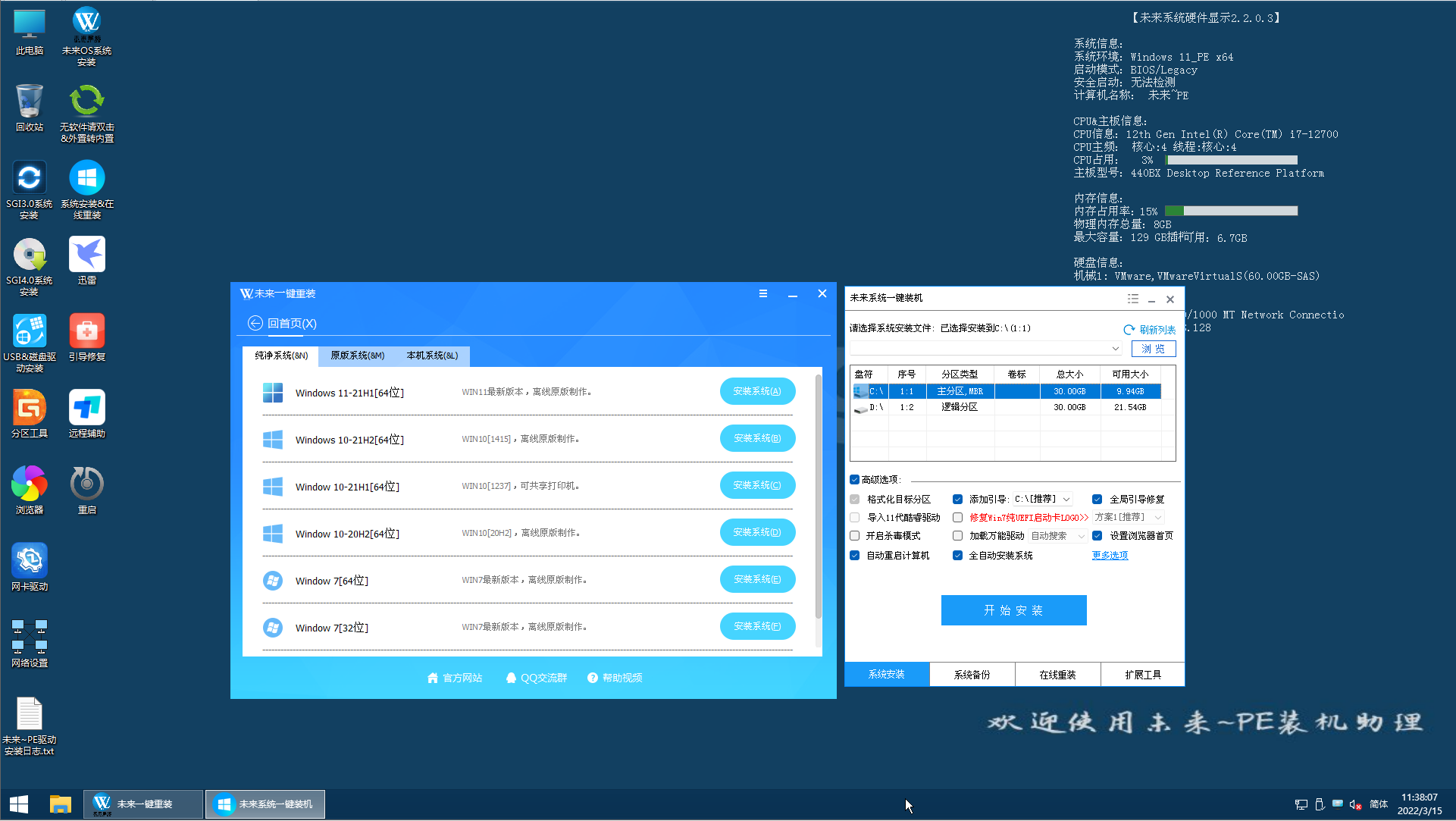1456x821 pixels.
Task: Open File Explorer from the taskbar
Action: pos(60,804)
